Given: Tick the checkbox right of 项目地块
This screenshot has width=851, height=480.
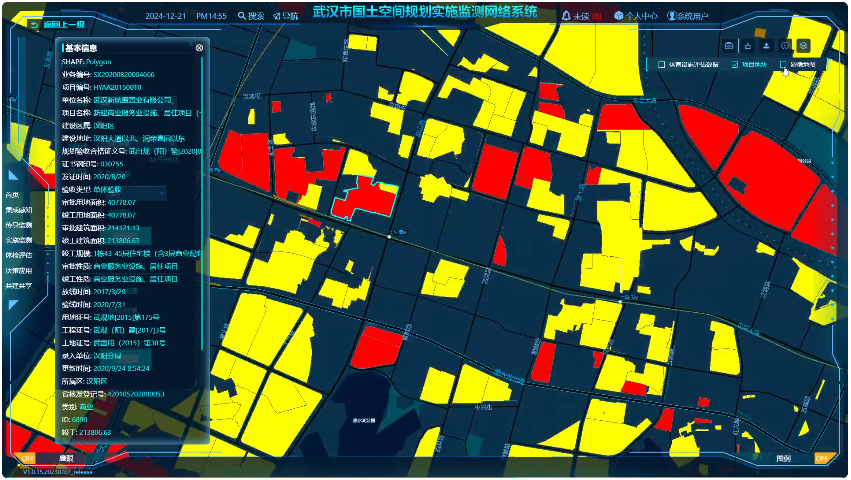Looking at the screenshot, I should (785, 65).
